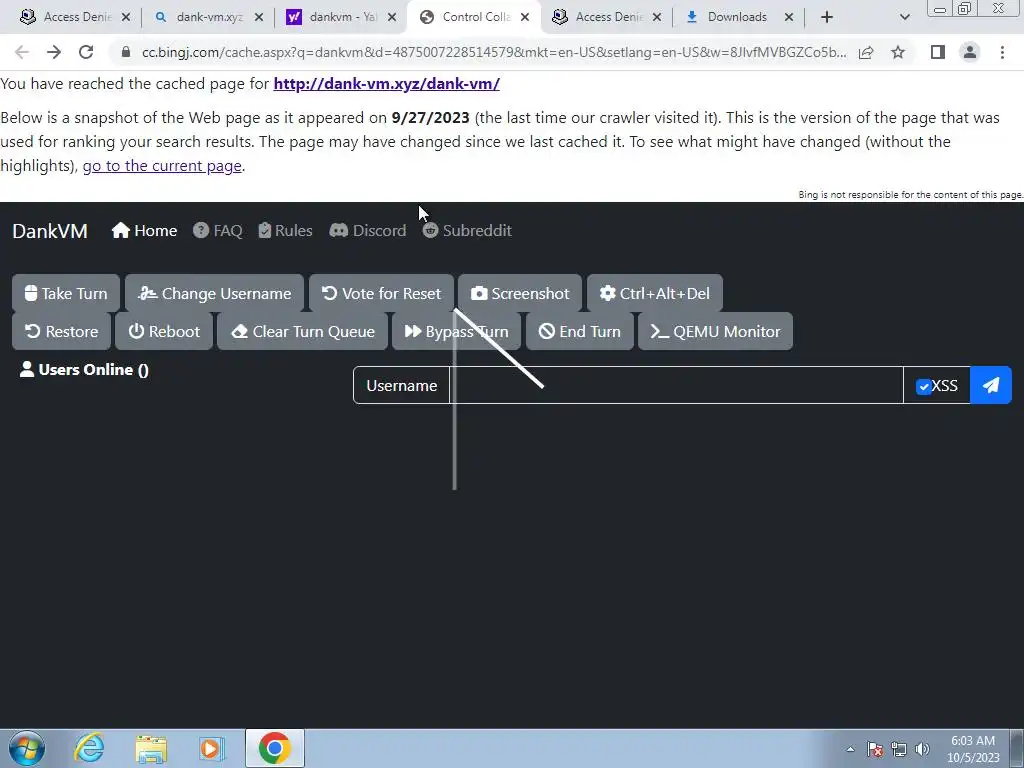Click the Users Online label
This screenshot has height=768, width=1024.
85,370
